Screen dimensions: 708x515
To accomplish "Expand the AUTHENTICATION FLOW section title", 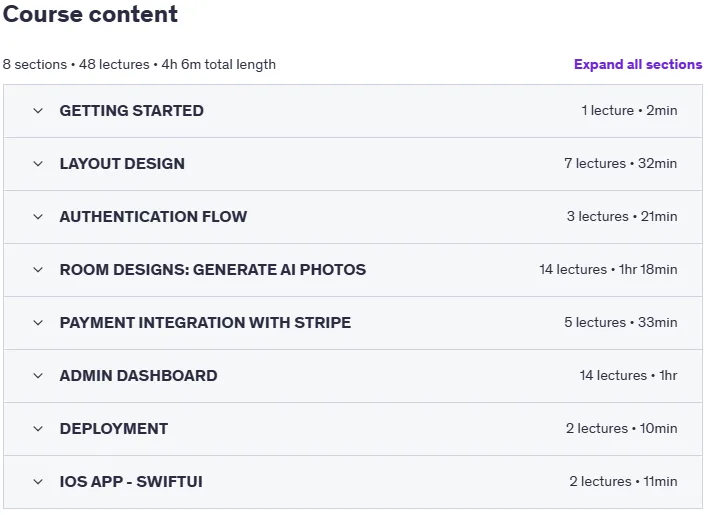I will (x=153, y=217).
